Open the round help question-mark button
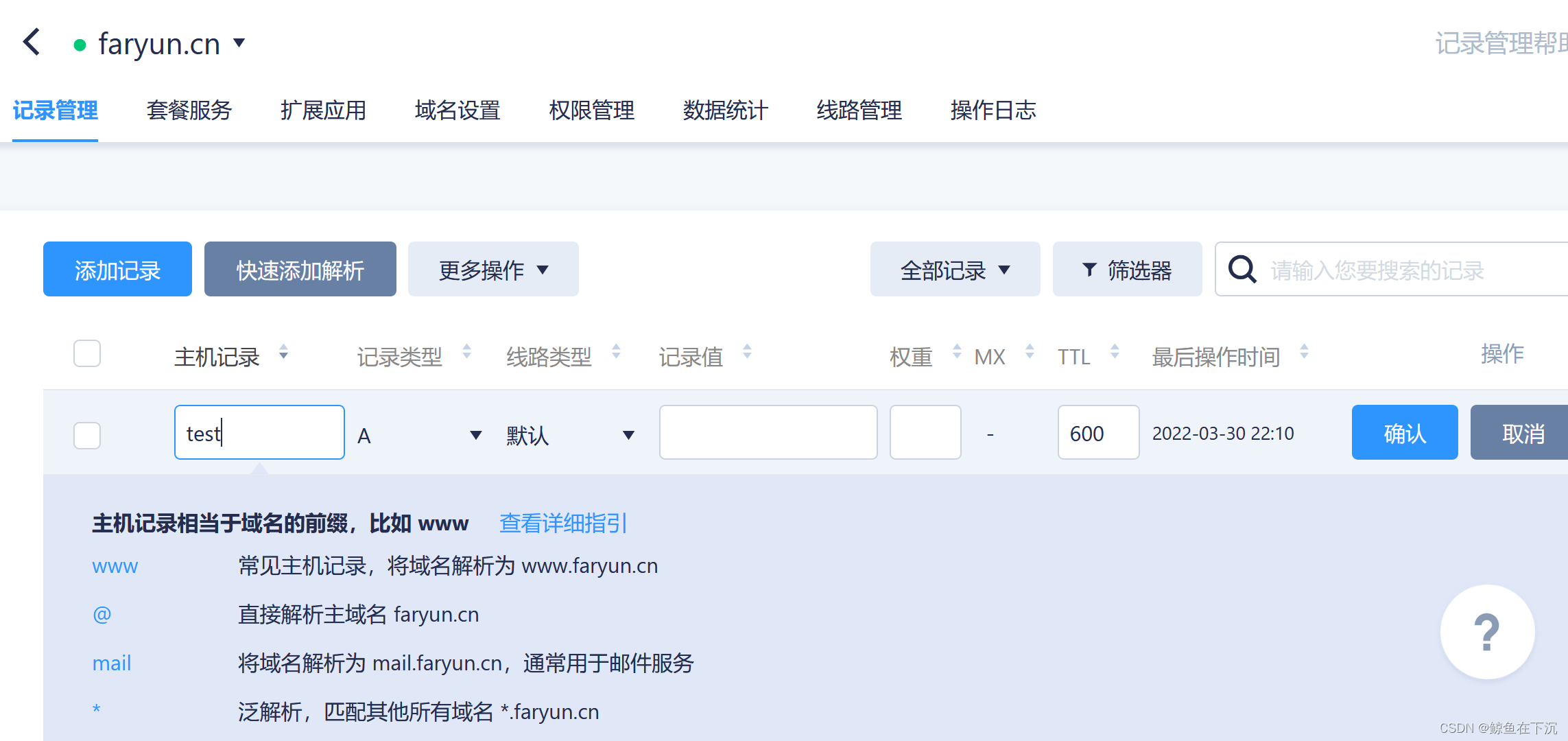The width and height of the screenshot is (1568, 741). pos(1486,632)
